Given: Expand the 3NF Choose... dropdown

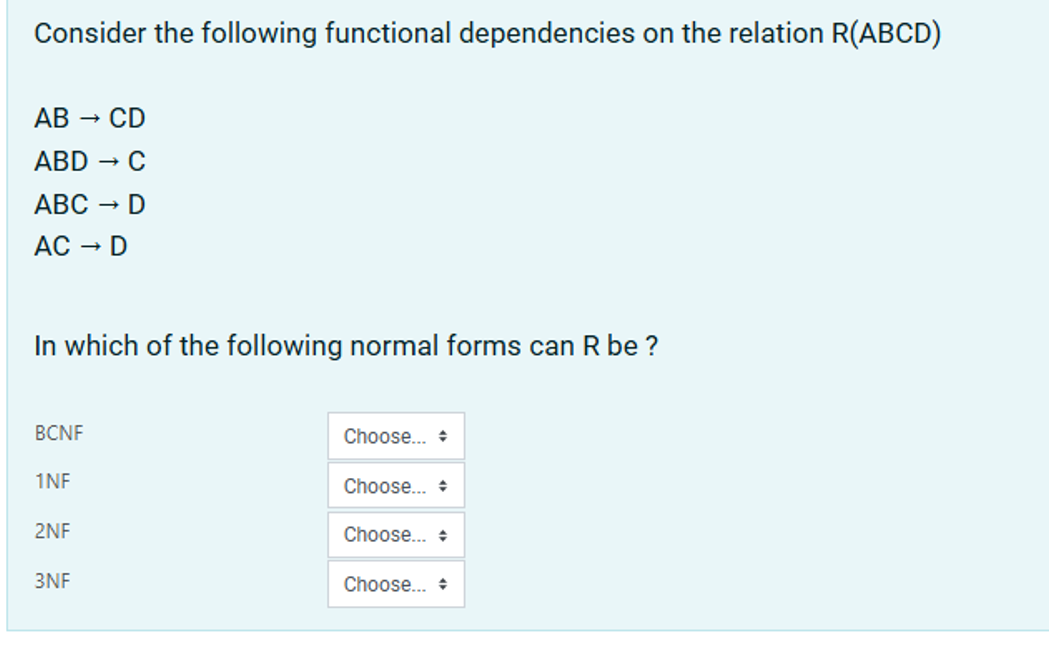Looking at the screenshot, I should click(x=395, y=584).
